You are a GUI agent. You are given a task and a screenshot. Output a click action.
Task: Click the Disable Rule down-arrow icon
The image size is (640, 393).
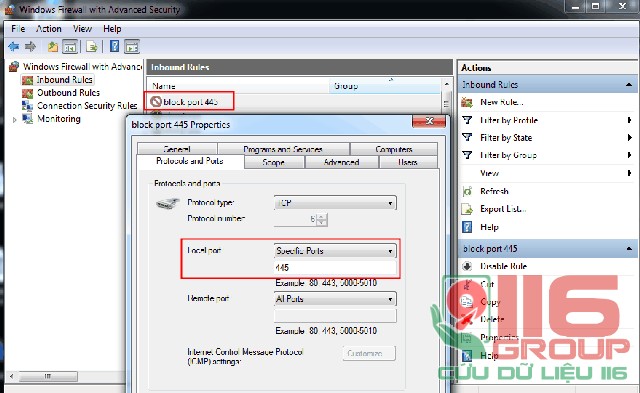[467, 266]
